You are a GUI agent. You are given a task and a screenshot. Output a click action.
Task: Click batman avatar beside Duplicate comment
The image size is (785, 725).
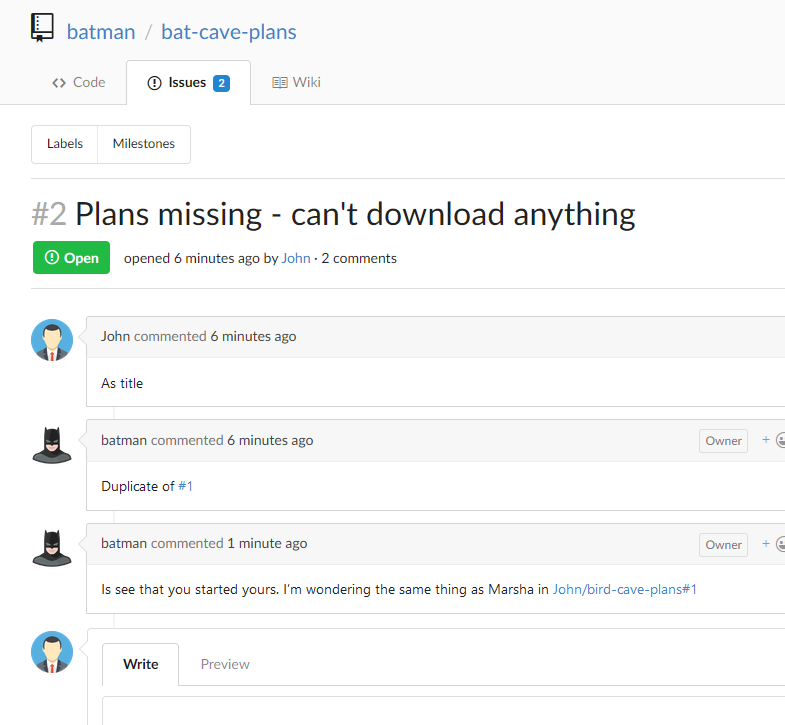(x=52, y=445)
